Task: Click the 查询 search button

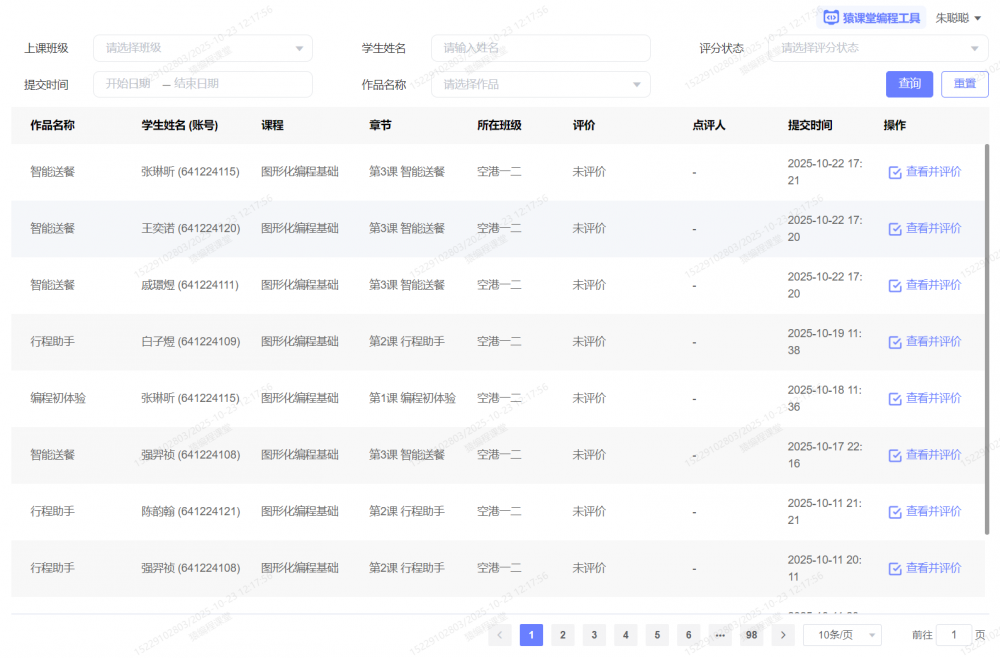Action: pyautogui.click(x=909, y=84)
